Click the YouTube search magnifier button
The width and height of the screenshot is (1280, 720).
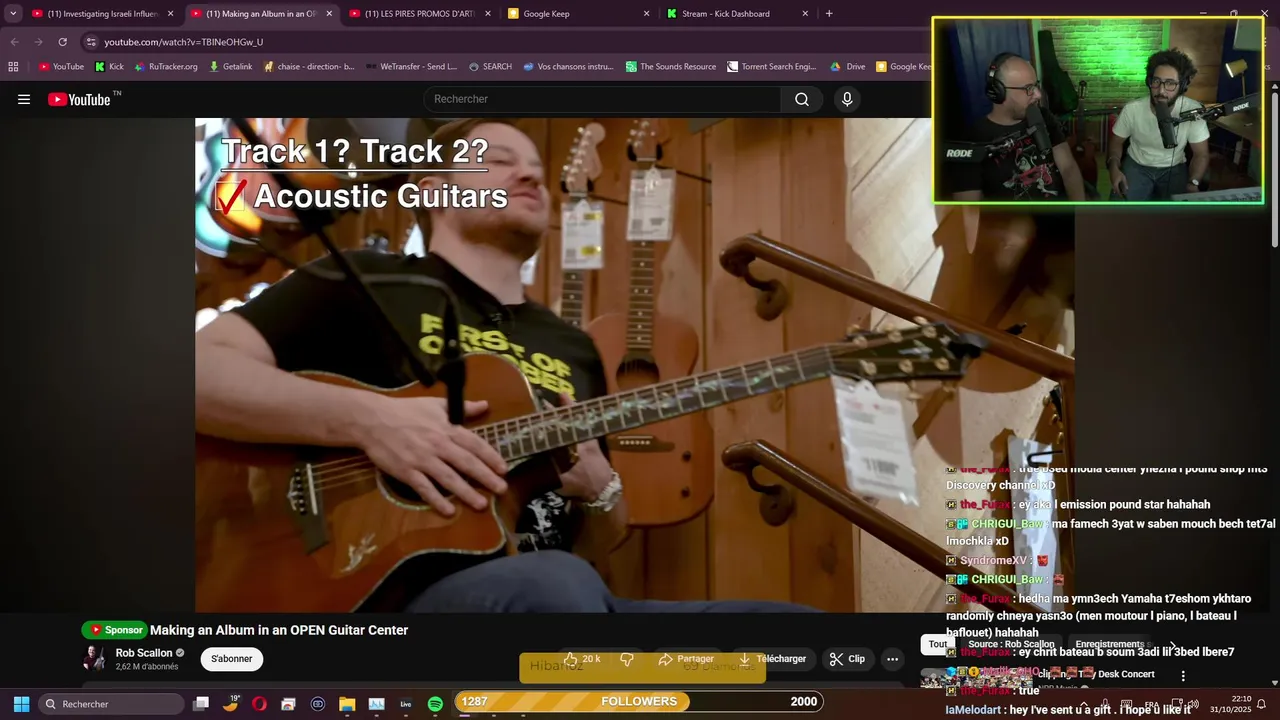coord(802,99)
